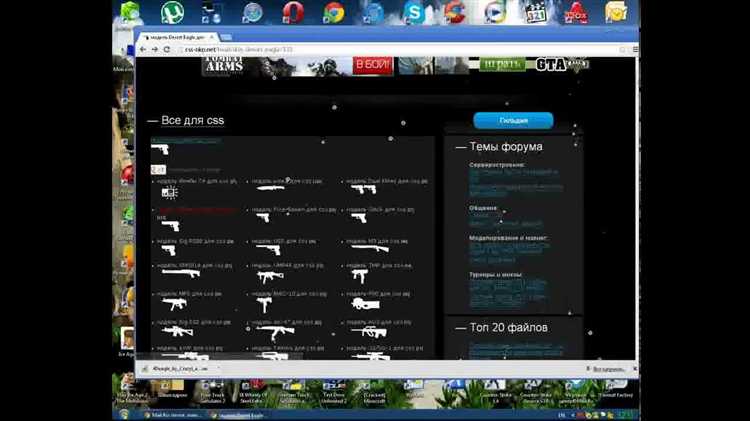Open the P90 model weapon image
This screenshot has height=421, width=750.
pyautogui.click(x=361, y=304)
